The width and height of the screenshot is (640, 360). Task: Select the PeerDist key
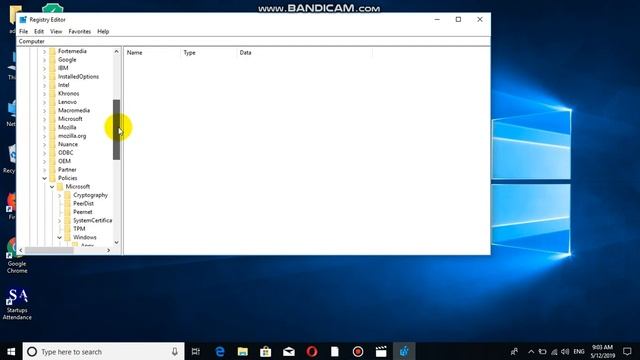(84, 203)
